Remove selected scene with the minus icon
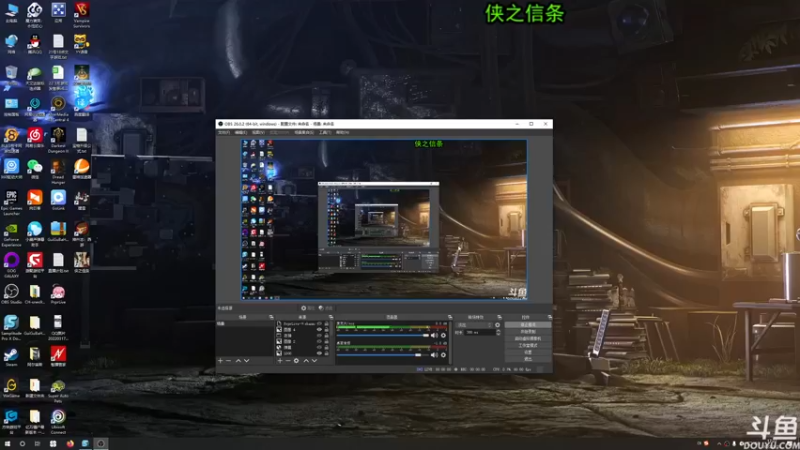This screenshot has width=800, height=450. point(229,361)
